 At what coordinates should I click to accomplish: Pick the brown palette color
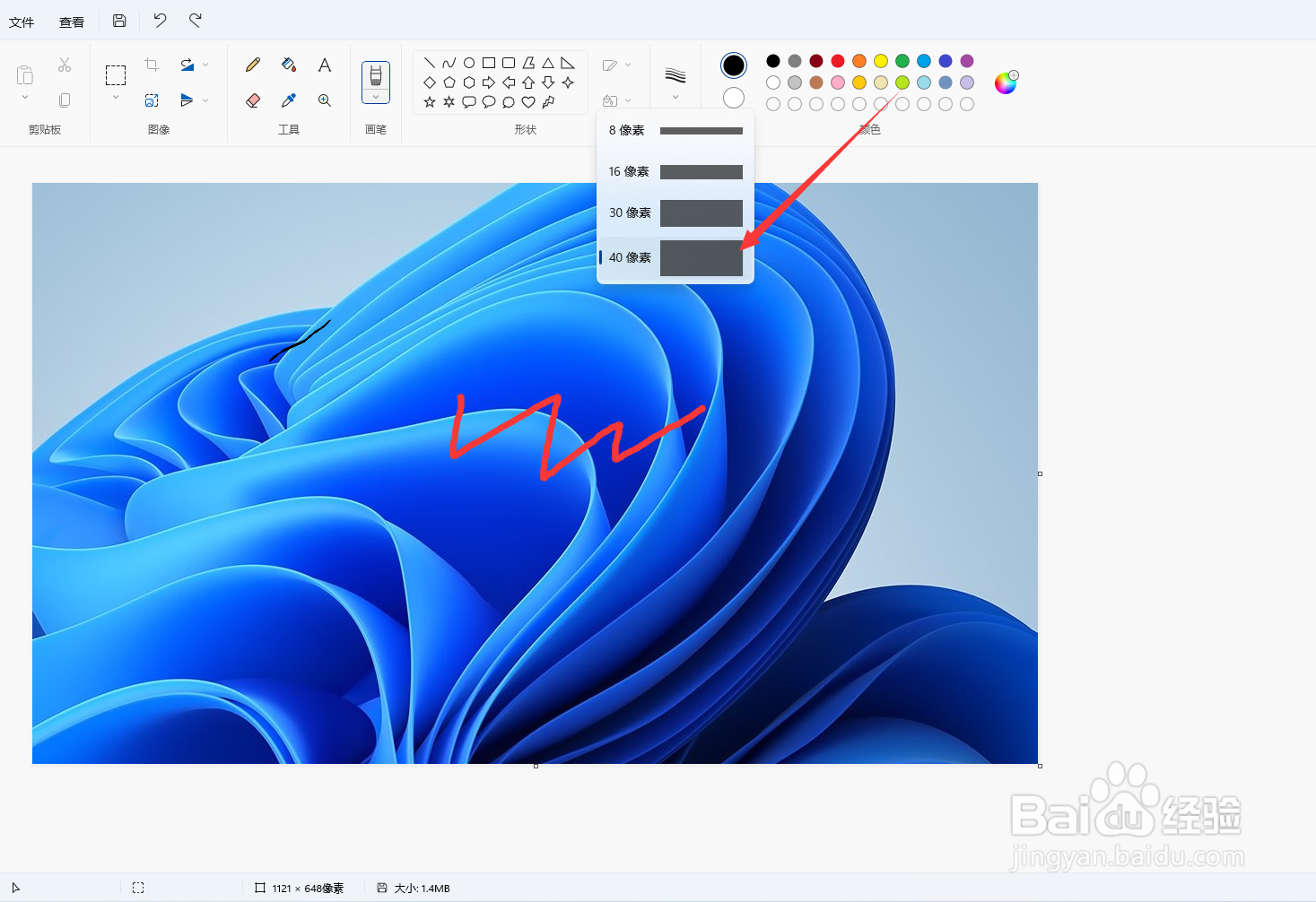[x=816, y=82]
